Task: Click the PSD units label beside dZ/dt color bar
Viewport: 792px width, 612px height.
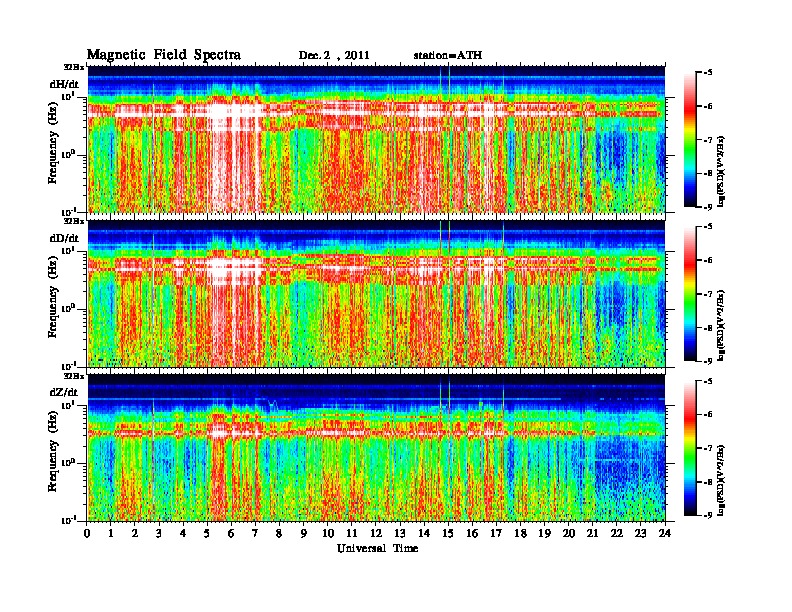Action: pyautogui.click(x=721, y=480)
